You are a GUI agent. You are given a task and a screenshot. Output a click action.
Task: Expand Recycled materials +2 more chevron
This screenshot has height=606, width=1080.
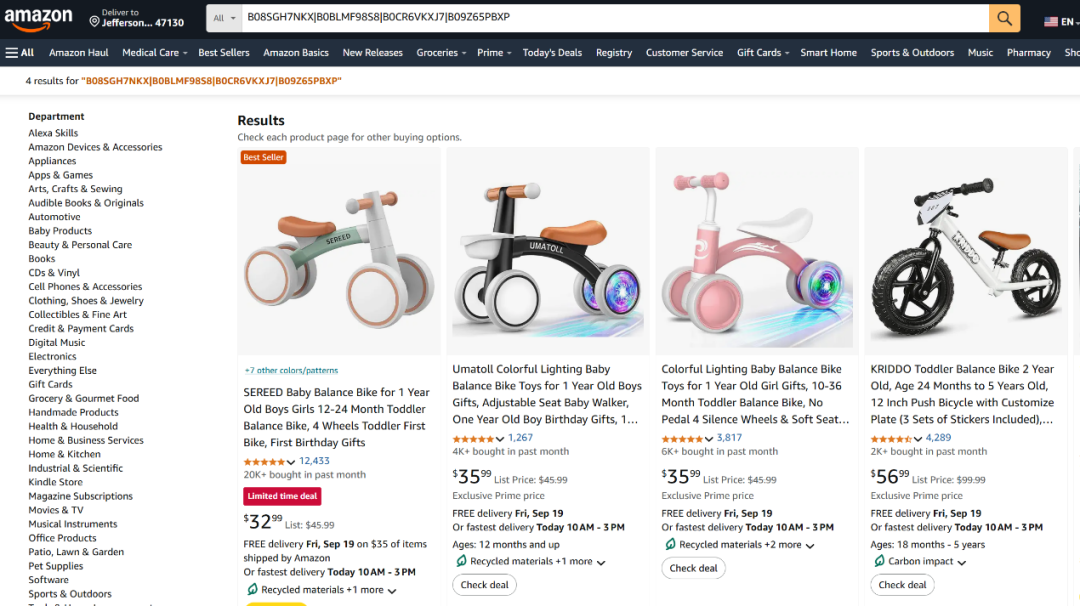pyautogui.click(x=810, y=545)
